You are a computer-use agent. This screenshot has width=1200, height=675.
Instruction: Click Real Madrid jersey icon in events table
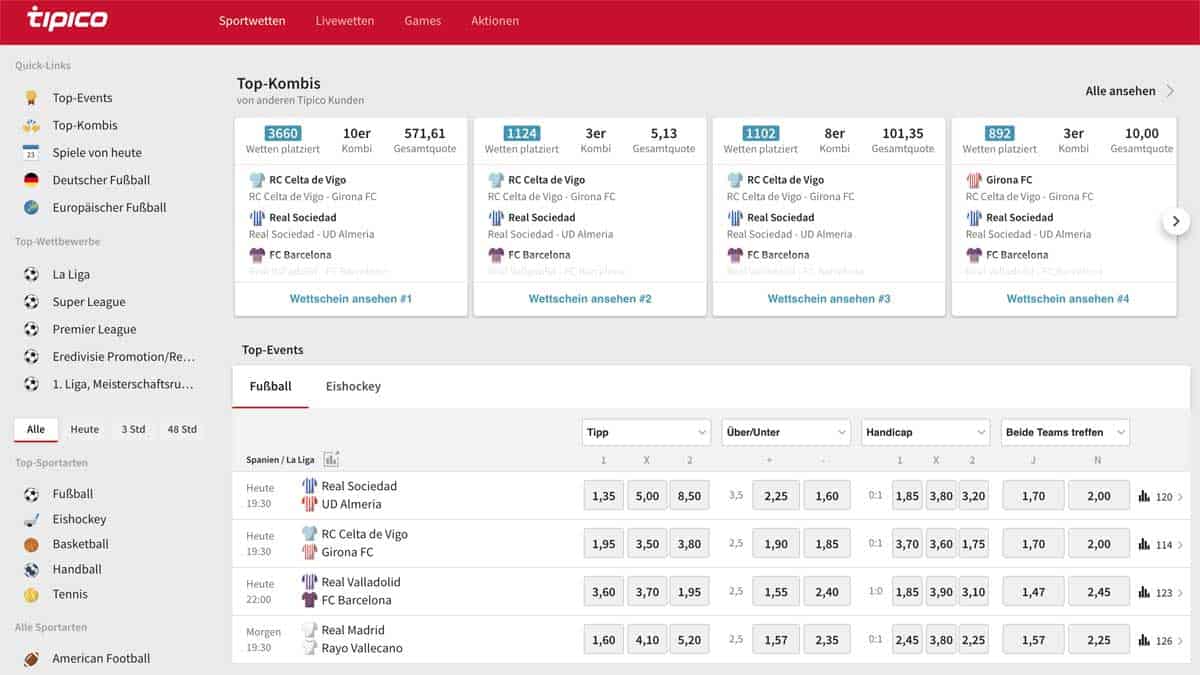(x=310, y=630)
